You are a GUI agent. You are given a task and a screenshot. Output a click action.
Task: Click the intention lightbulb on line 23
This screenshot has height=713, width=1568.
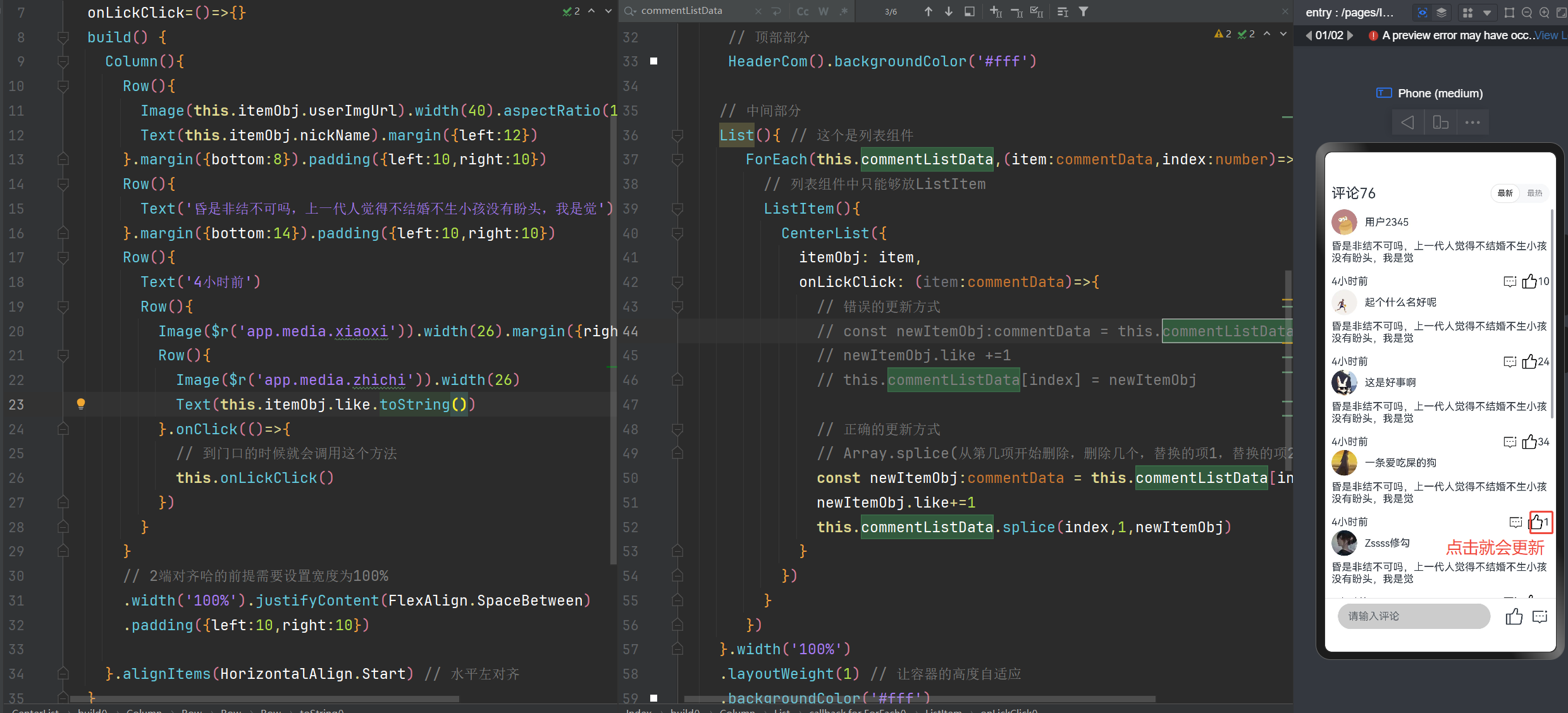81,404
